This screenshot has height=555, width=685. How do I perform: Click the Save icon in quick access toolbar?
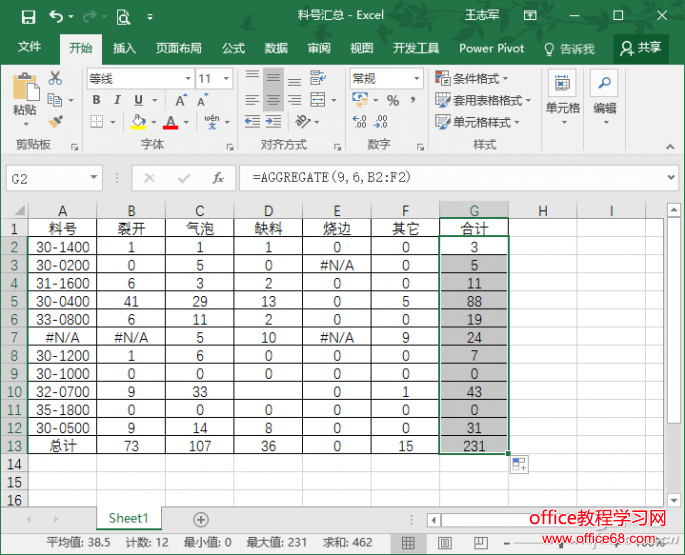[27, 16]
